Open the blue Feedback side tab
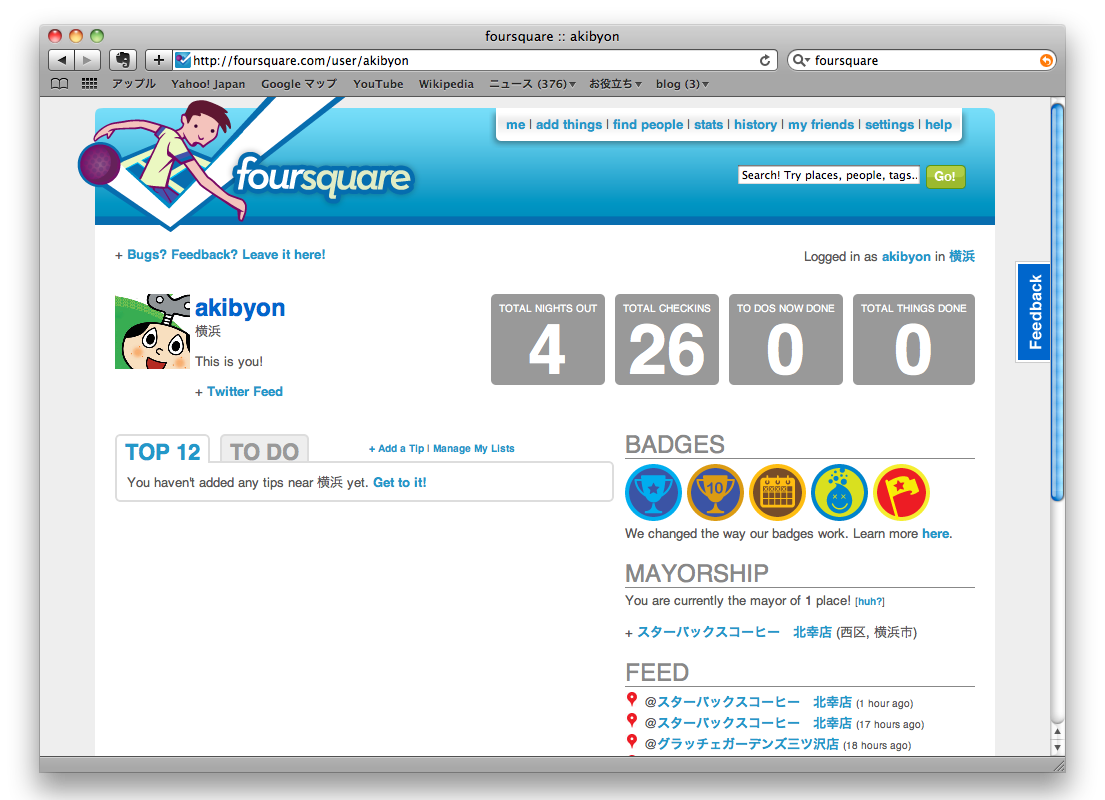This screenshot has width=1105, height=800. click(x=1034, y=312)
